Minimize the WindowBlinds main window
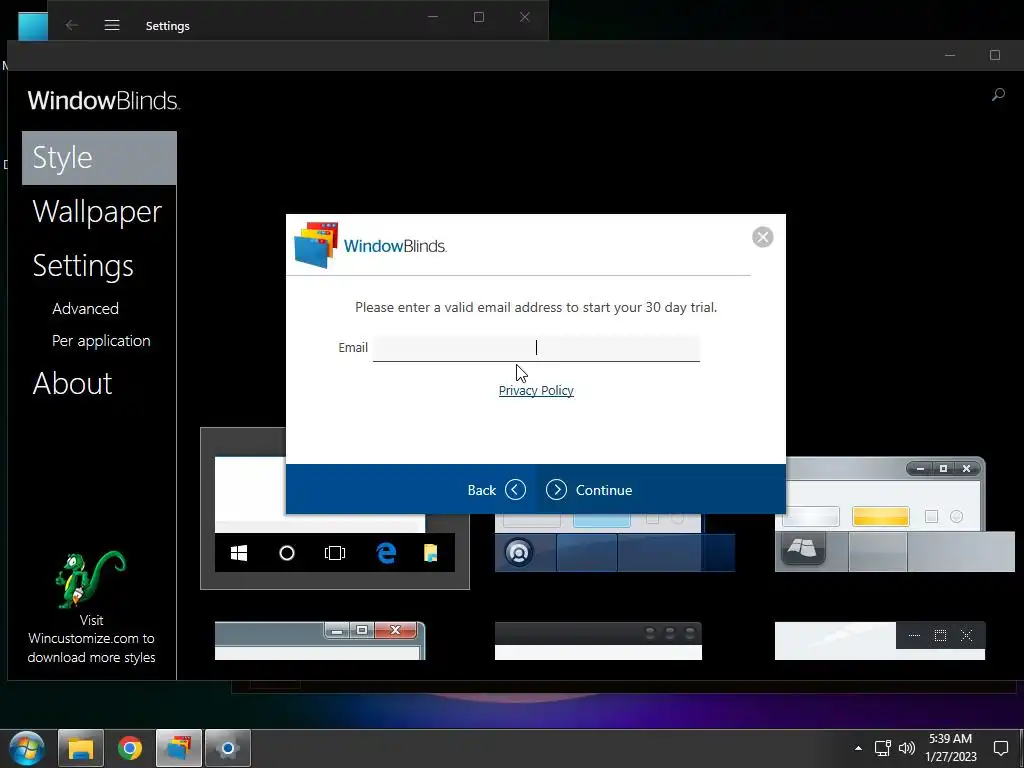Screen dimensions: 1024x768 (x=950, y=56)
